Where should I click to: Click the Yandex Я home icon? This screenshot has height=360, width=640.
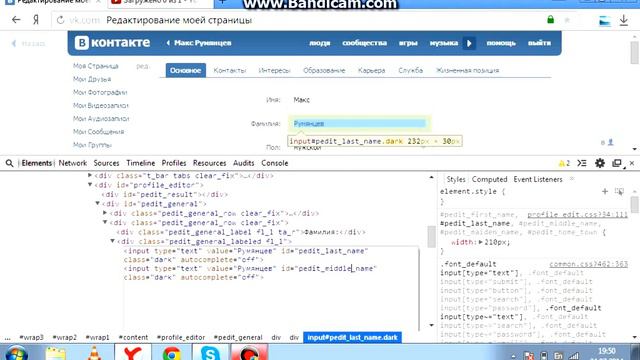[x=36, y=20]
